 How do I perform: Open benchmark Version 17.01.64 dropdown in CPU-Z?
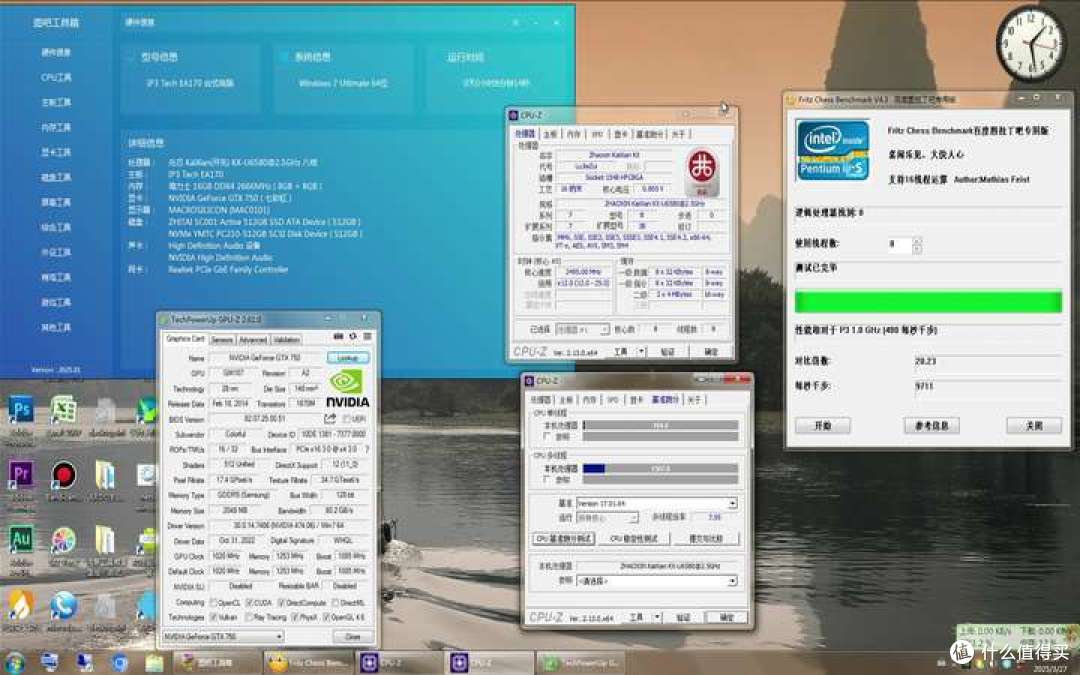(656, 503)
